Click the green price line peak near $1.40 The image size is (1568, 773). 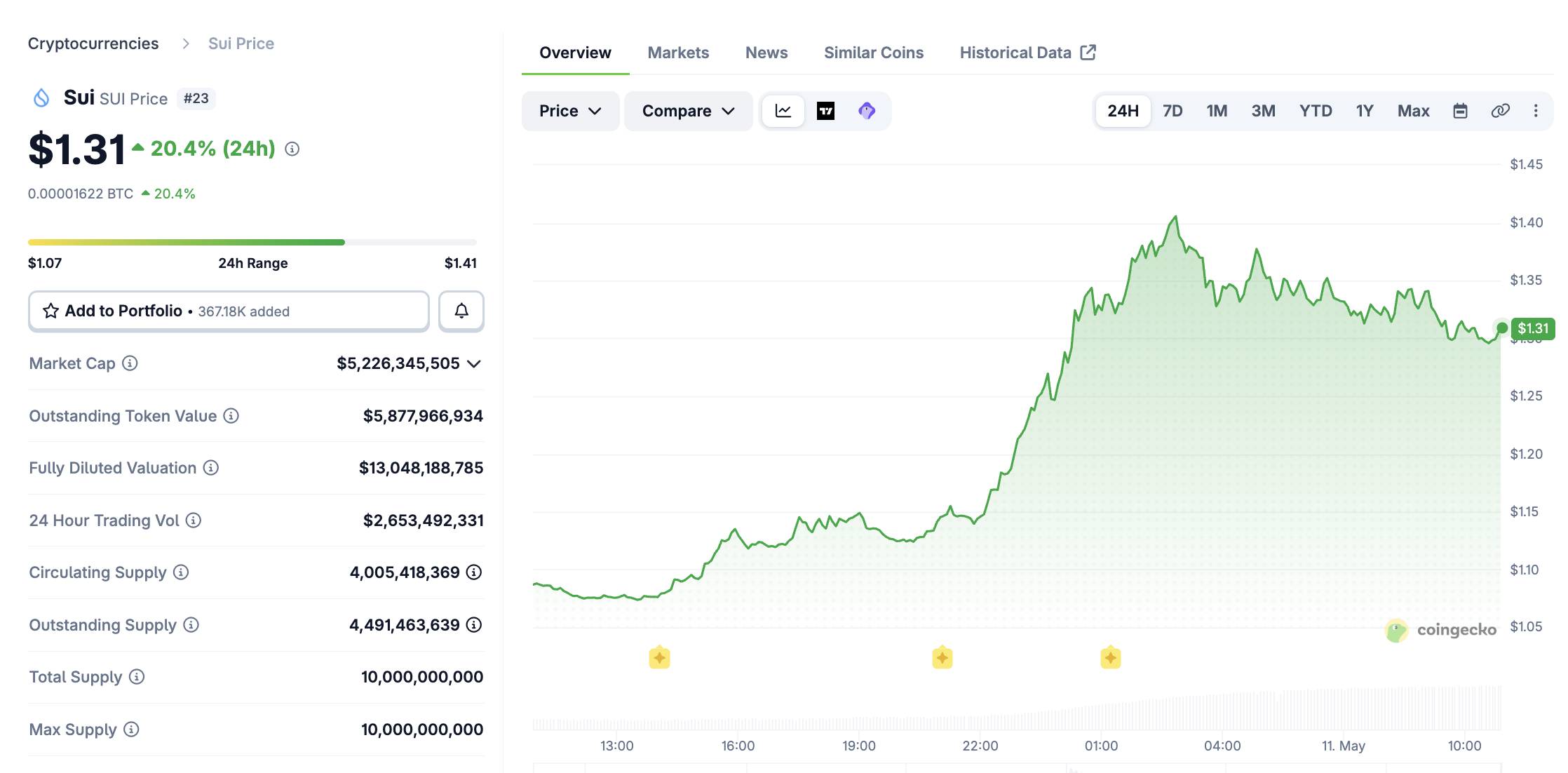click(x=1175, y=217)
